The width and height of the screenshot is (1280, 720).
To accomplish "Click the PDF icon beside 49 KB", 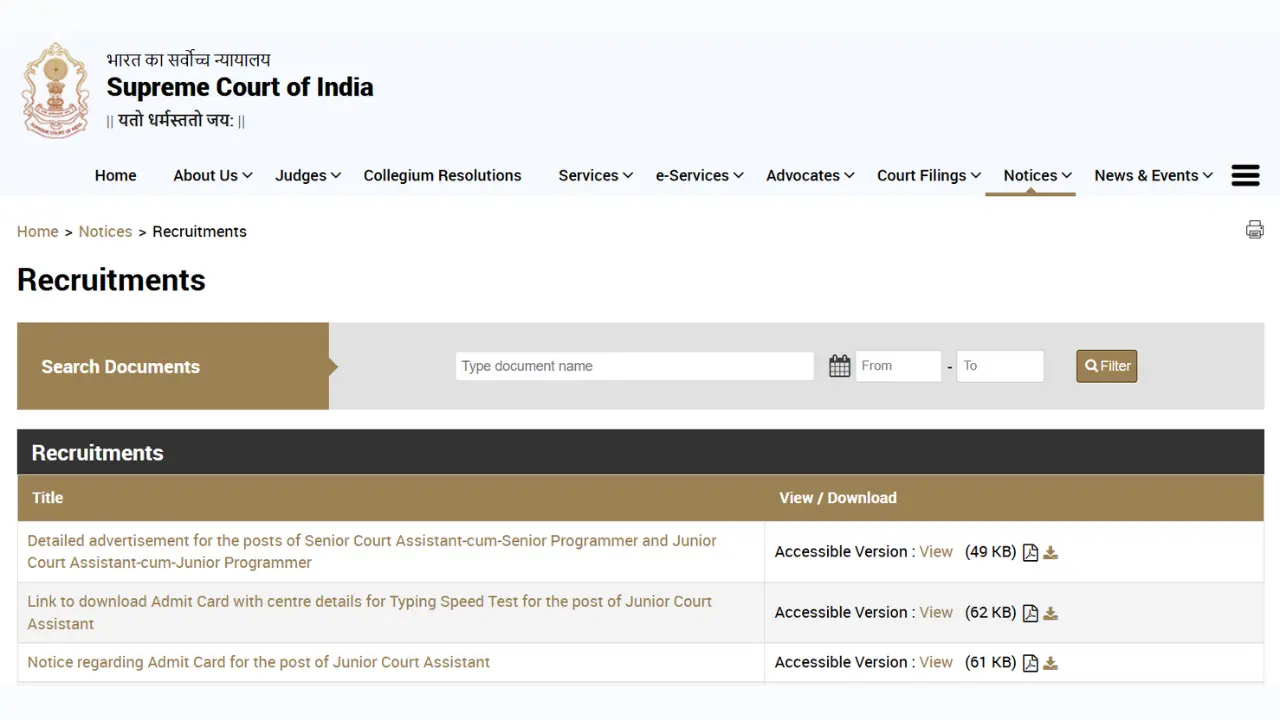I will tap(1031, 551).
